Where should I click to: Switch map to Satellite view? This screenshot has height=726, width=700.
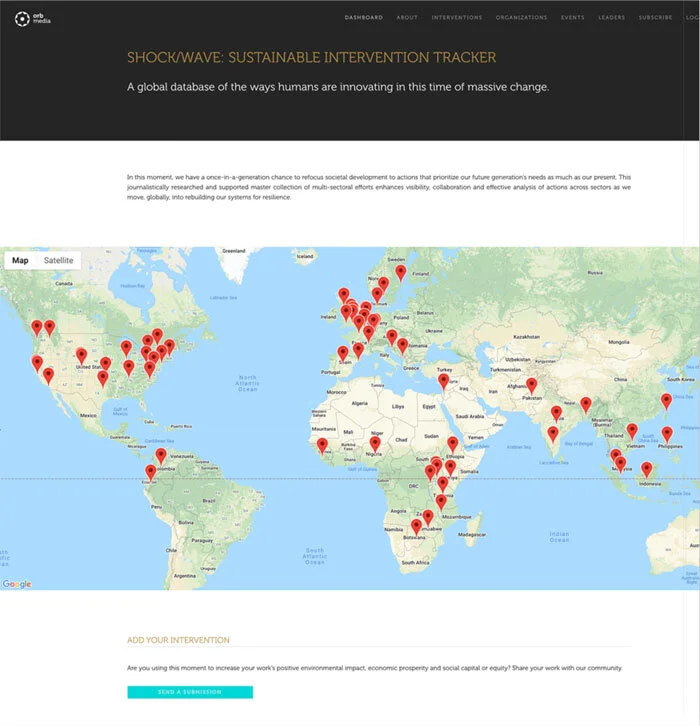pyautogui.click(x=58, y=260)
